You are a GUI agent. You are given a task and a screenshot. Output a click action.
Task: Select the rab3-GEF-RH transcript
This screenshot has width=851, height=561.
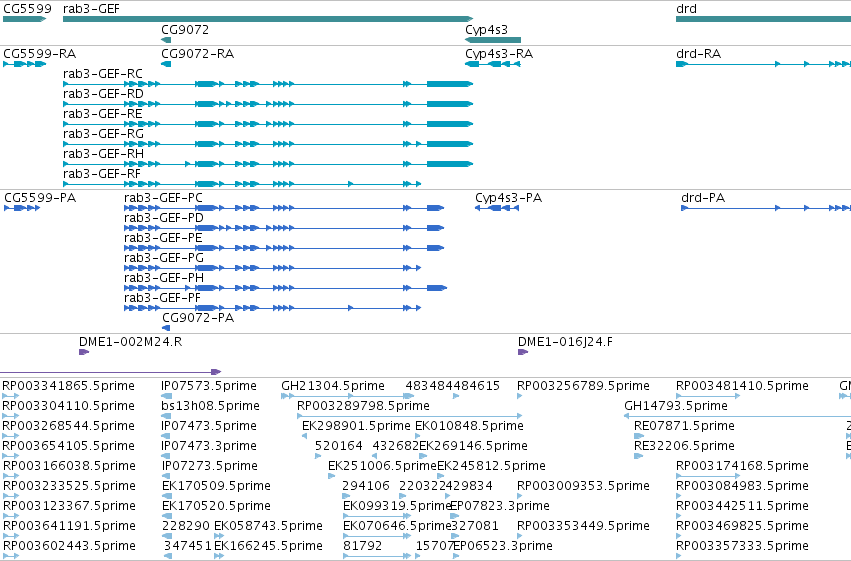point(103,154)
